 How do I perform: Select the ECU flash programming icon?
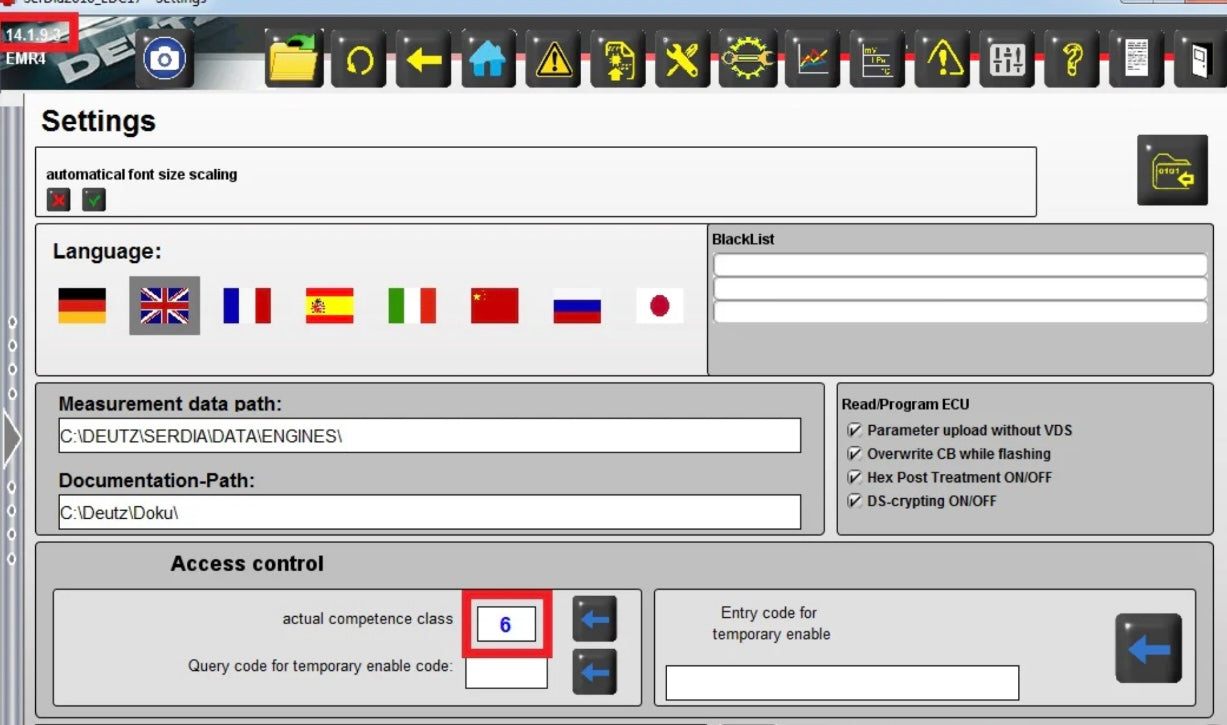tap(617, 60)
